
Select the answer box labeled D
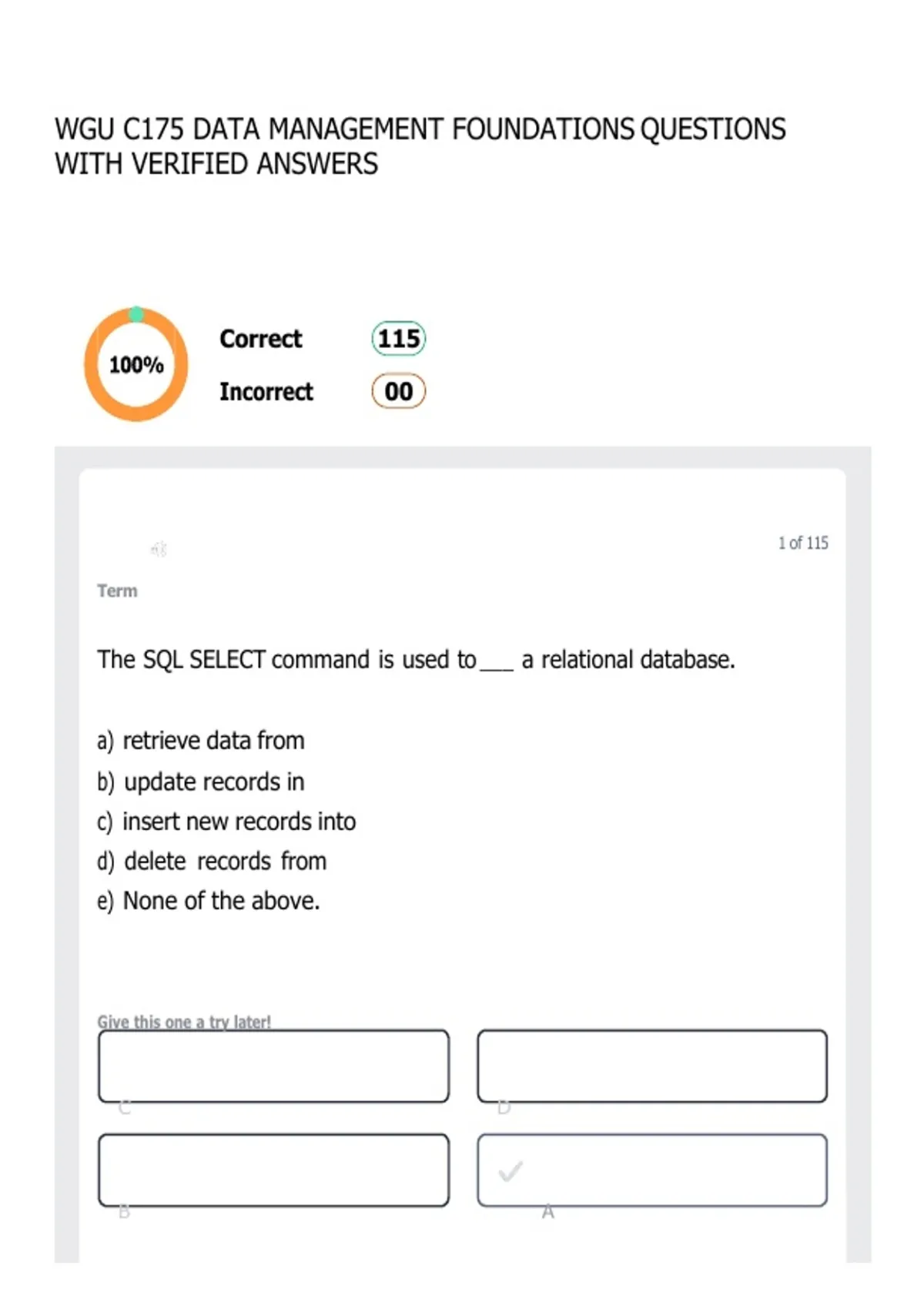pyautogui.click(x=652, y=1066)
